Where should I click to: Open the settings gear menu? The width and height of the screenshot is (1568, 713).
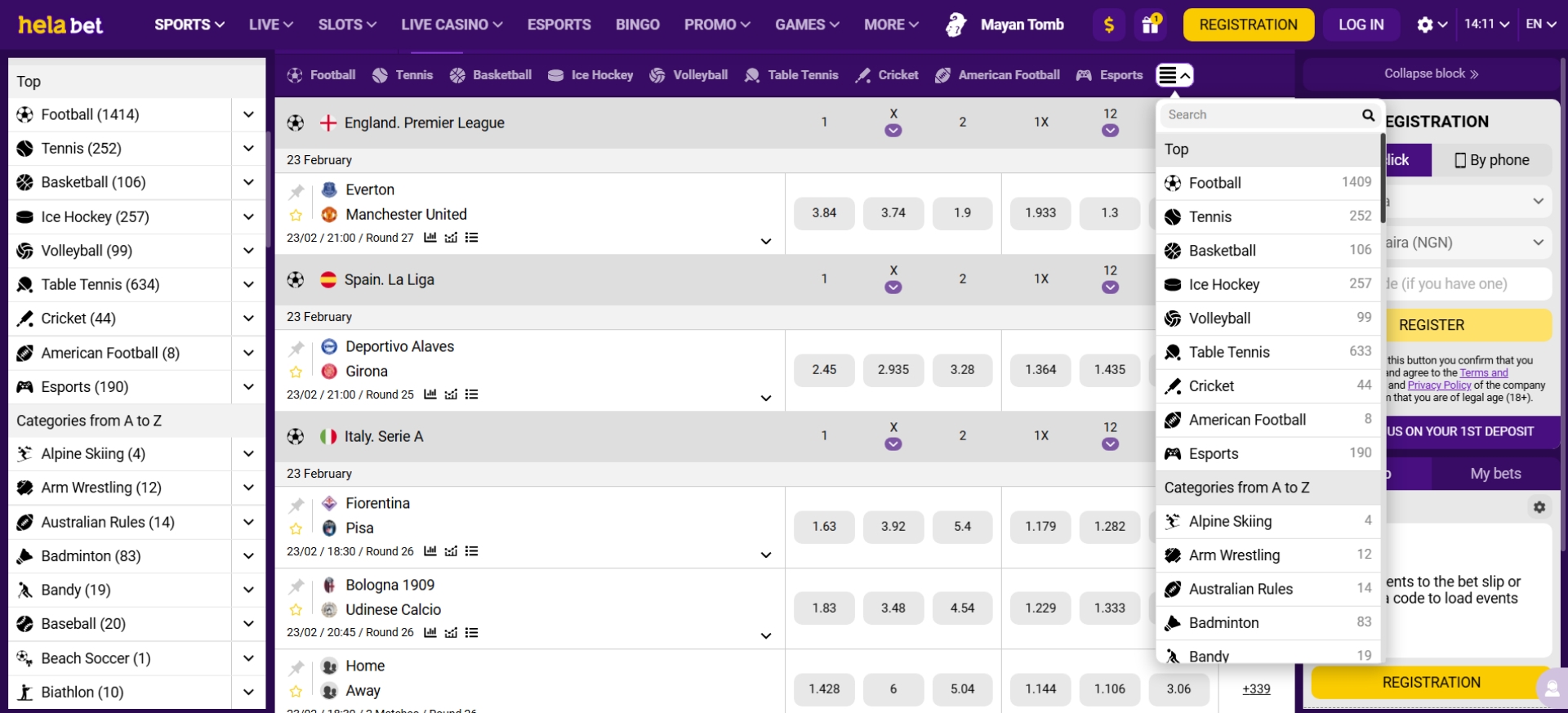[1432, 25]
